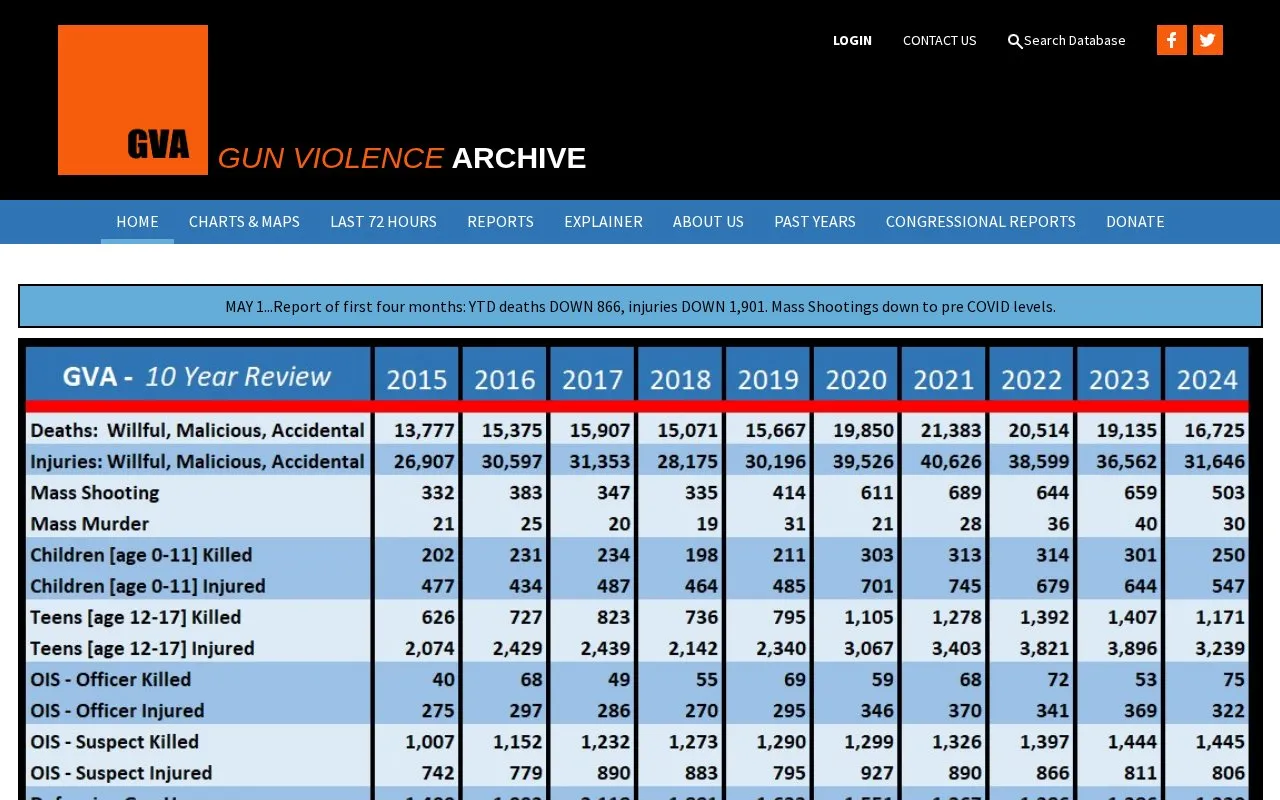Viewport: 1280px width, 800px height.
Task: Click the 2024 deaths value 16,725
Action: point(1214,430)
